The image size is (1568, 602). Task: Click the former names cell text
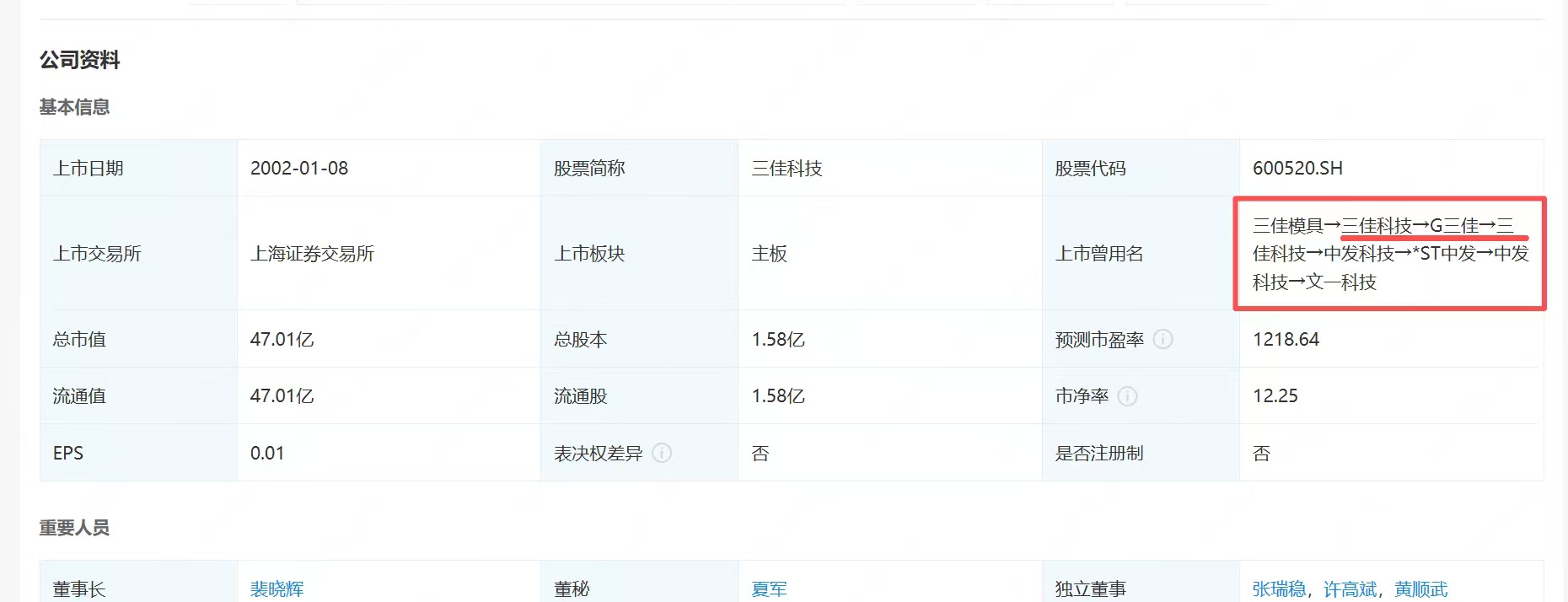(x=1390, y=254)
